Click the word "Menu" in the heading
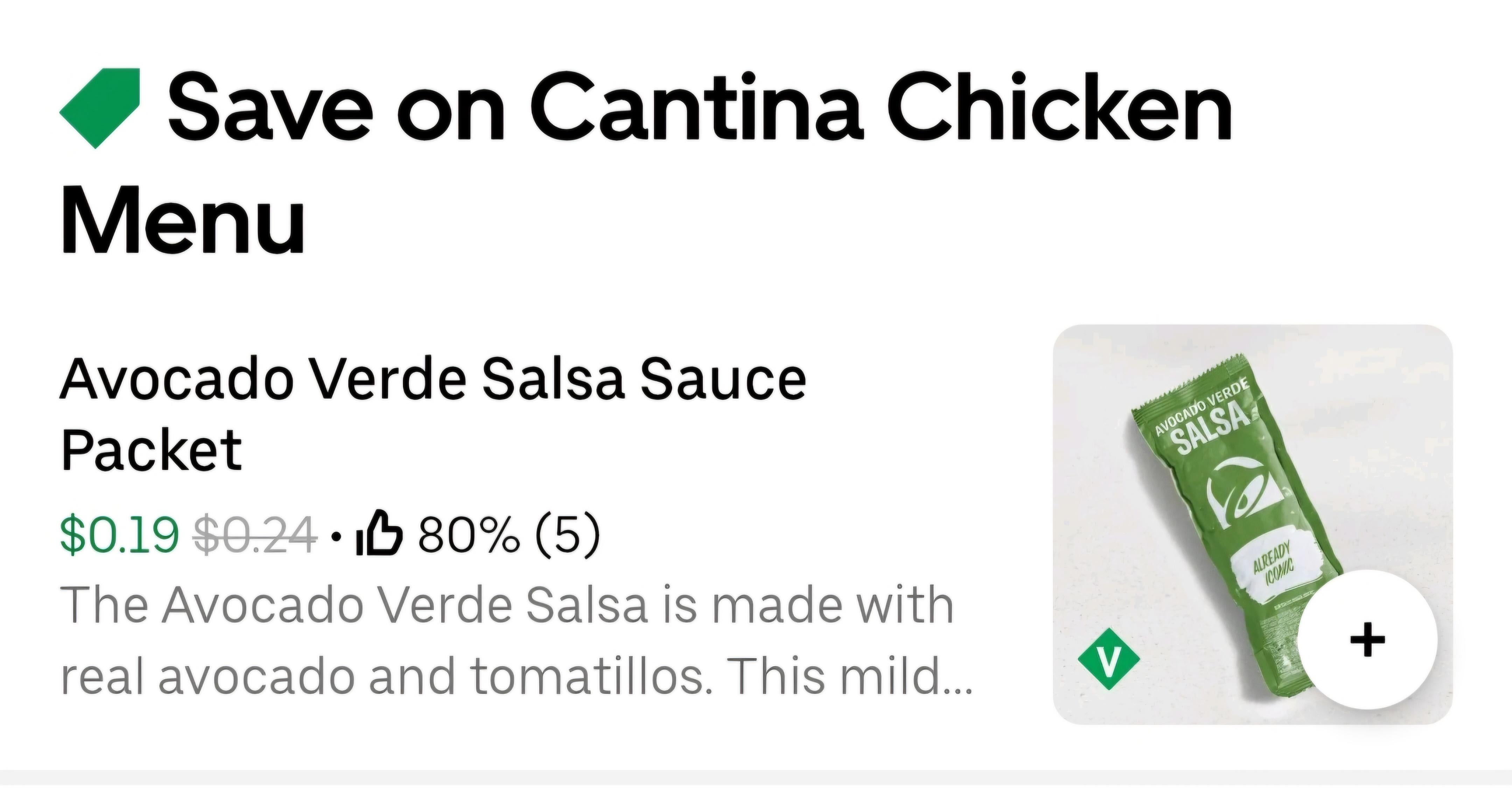 (183, 220)
